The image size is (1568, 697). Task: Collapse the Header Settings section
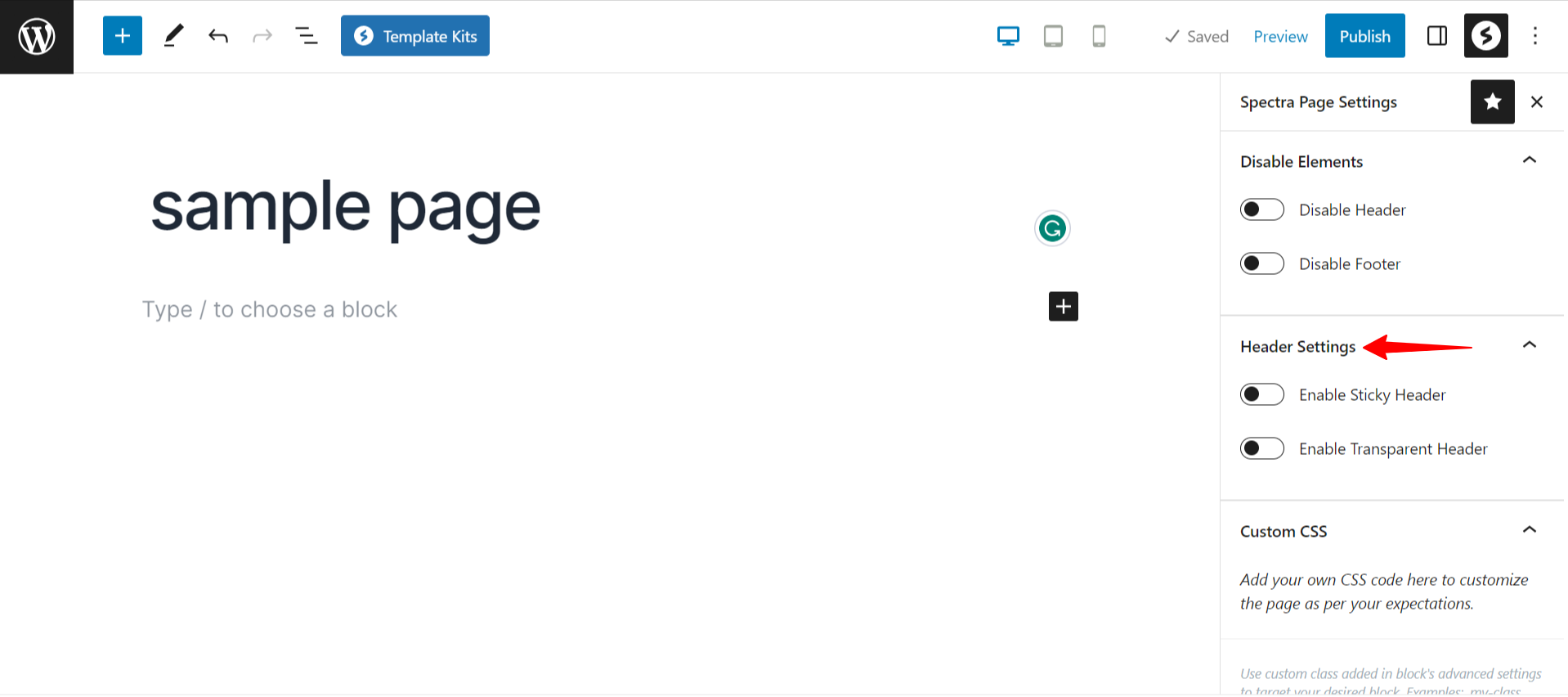(x=1529, y=345)
